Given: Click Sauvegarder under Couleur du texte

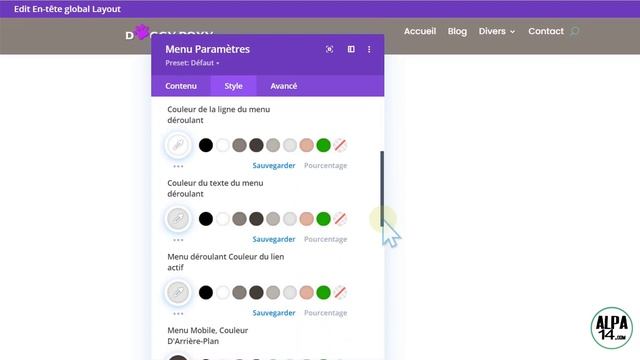Looking at the screenshot, I should [x=274, y=239].
